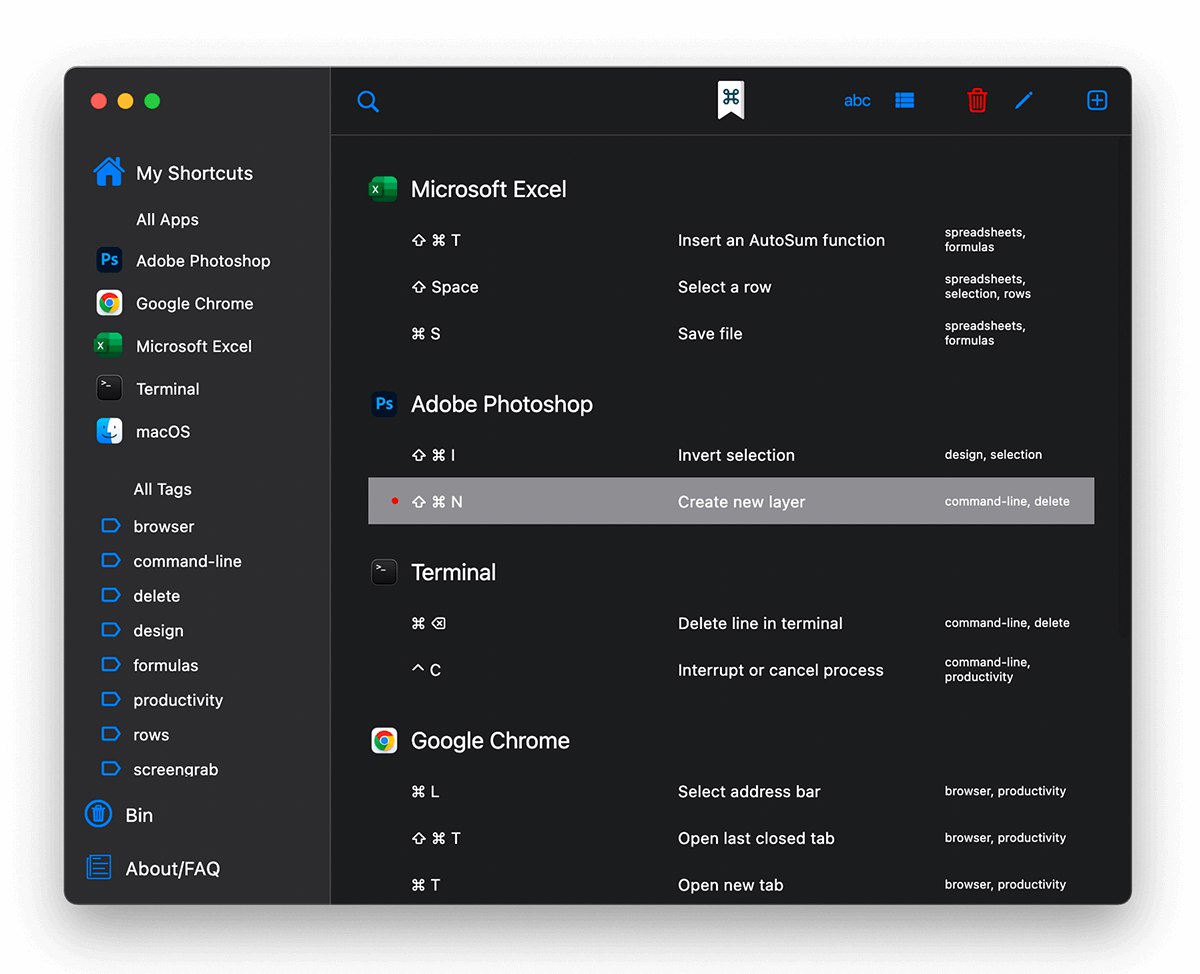Click the Adobe Photoshop icon in sidebar
Screen dimensions: 1200x974
tap(109, 260)
